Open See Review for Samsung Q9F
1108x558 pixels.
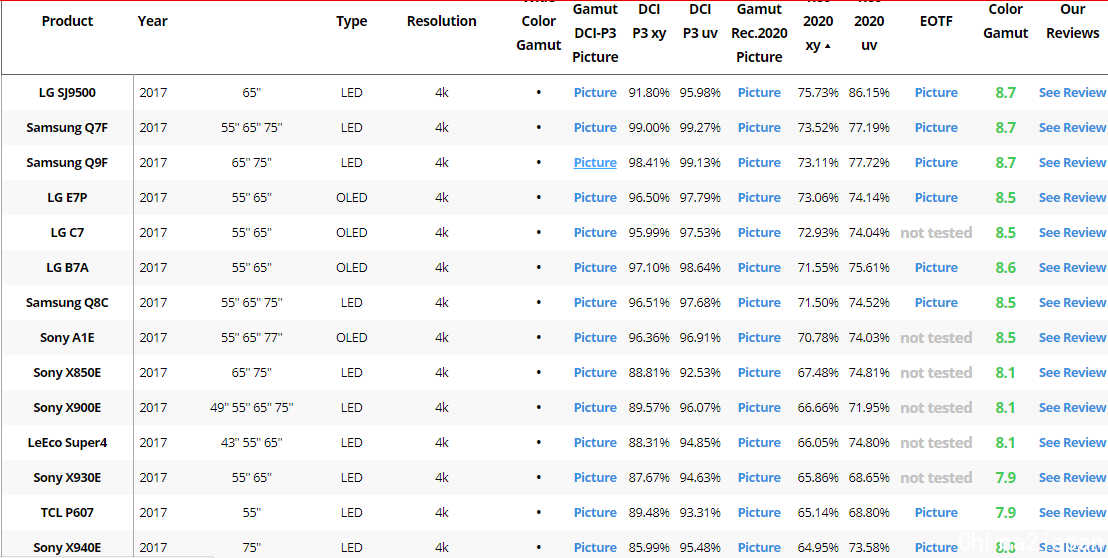pyautogui.click(x=1072, y=162)
